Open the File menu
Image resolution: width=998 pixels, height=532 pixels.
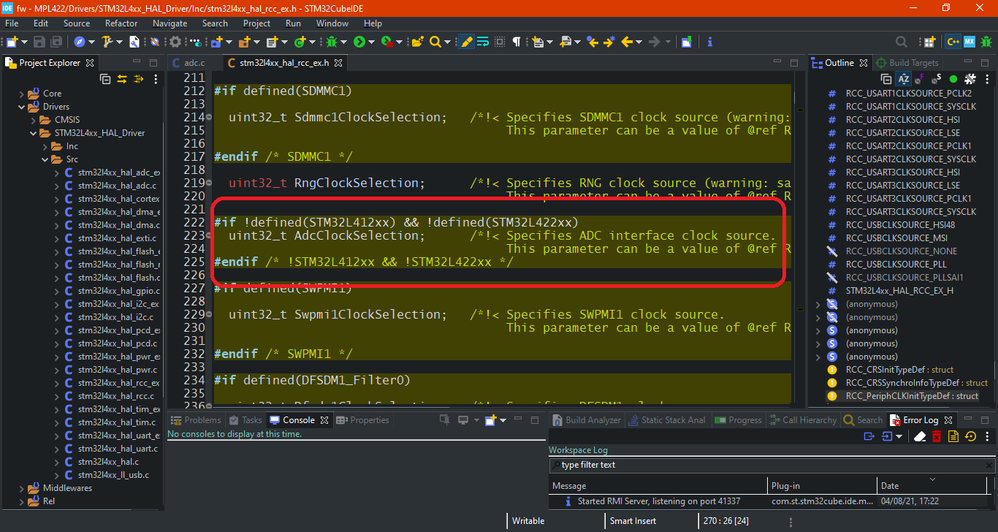click(11, 24)
